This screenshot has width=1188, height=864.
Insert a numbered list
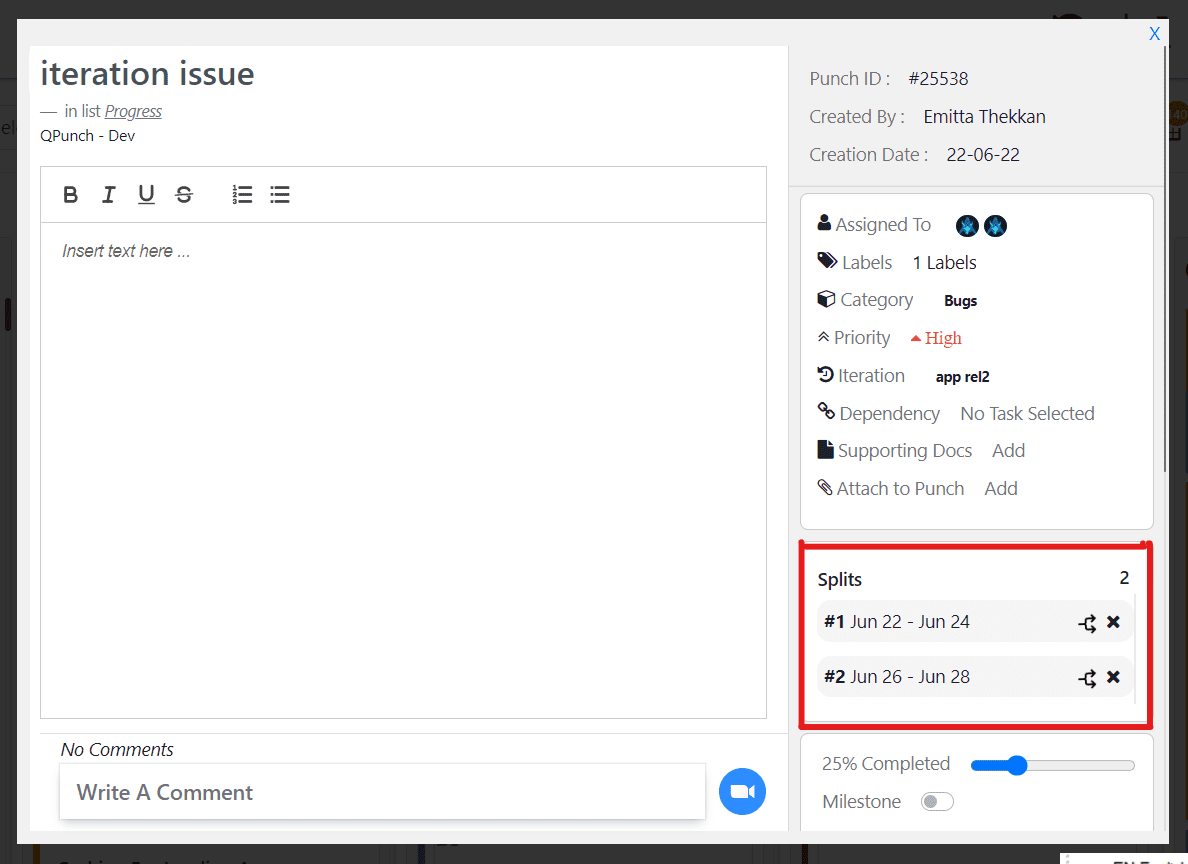[242, 194]
